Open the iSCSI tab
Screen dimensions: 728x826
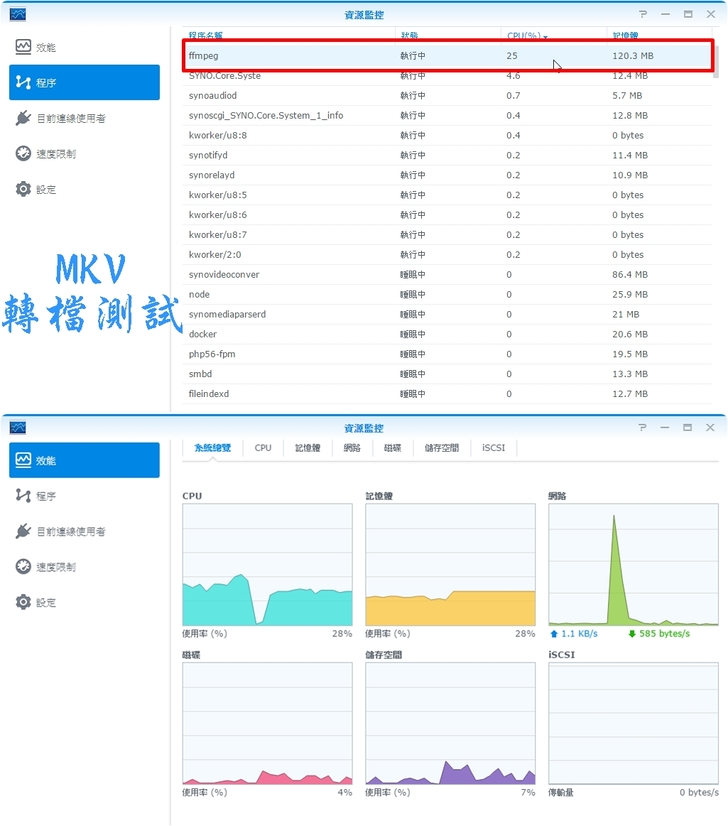[494, 448]
